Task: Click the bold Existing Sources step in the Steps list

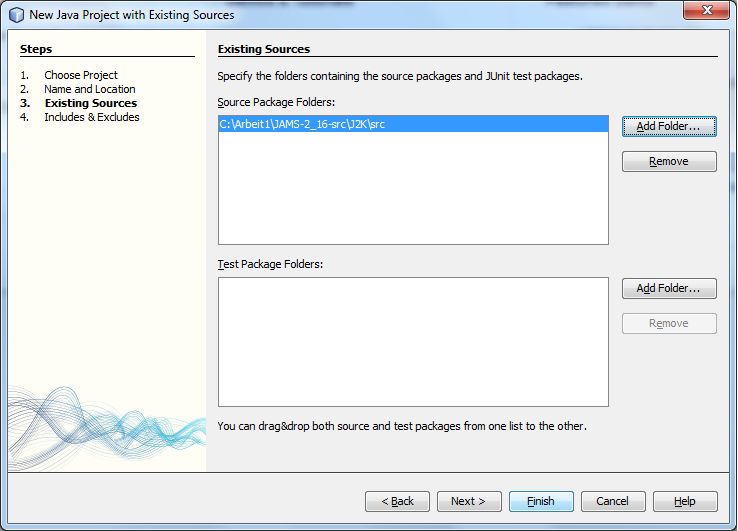Action: click(91, 103)
